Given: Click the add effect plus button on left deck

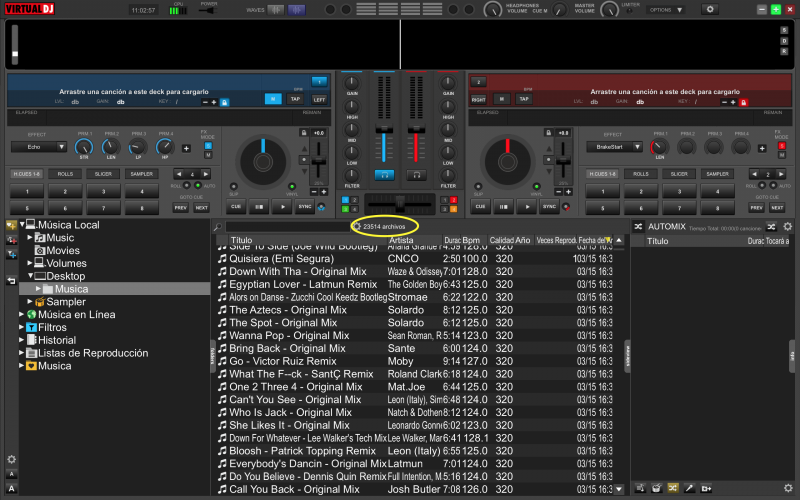Looking at the screenshot, I should tap(186, 148).
